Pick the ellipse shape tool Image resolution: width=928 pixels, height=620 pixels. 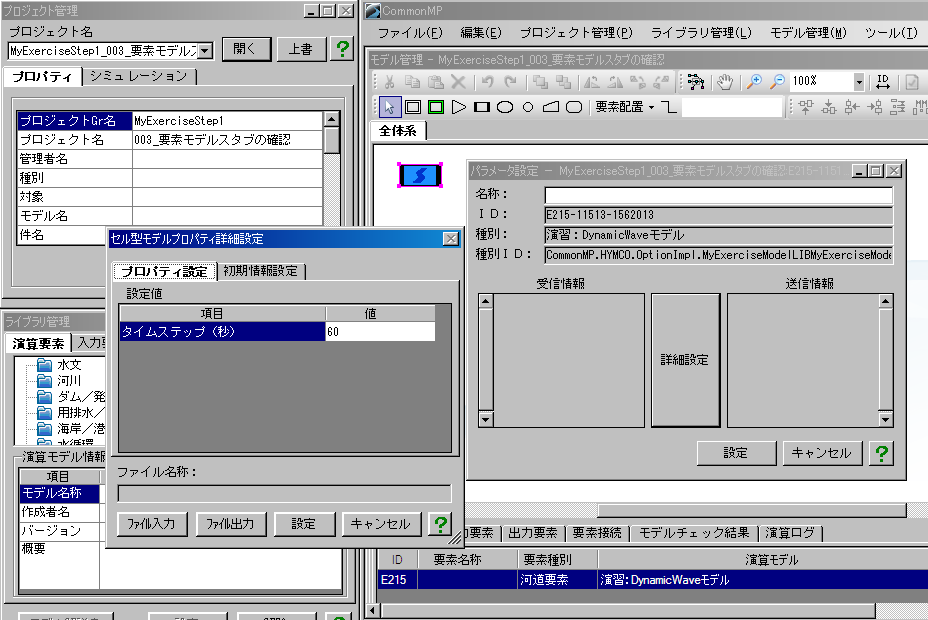tap(505, 107)
